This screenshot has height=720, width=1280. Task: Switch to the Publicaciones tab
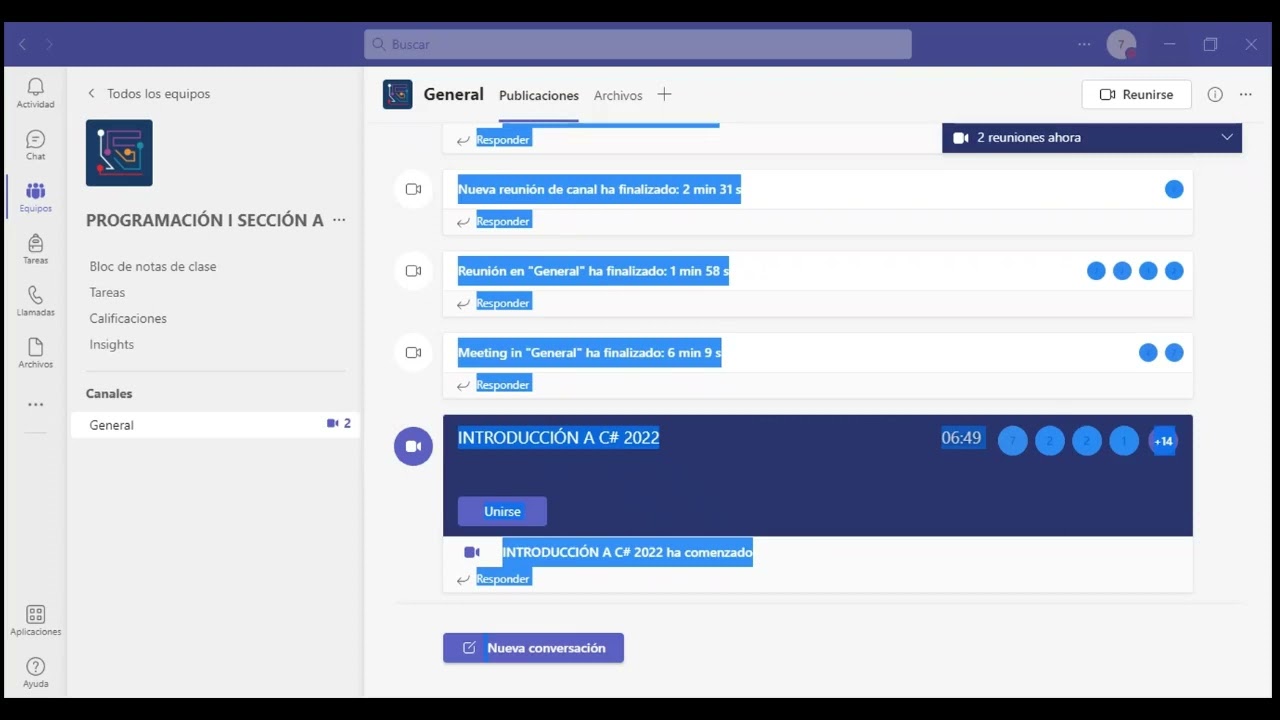point(539,96)
